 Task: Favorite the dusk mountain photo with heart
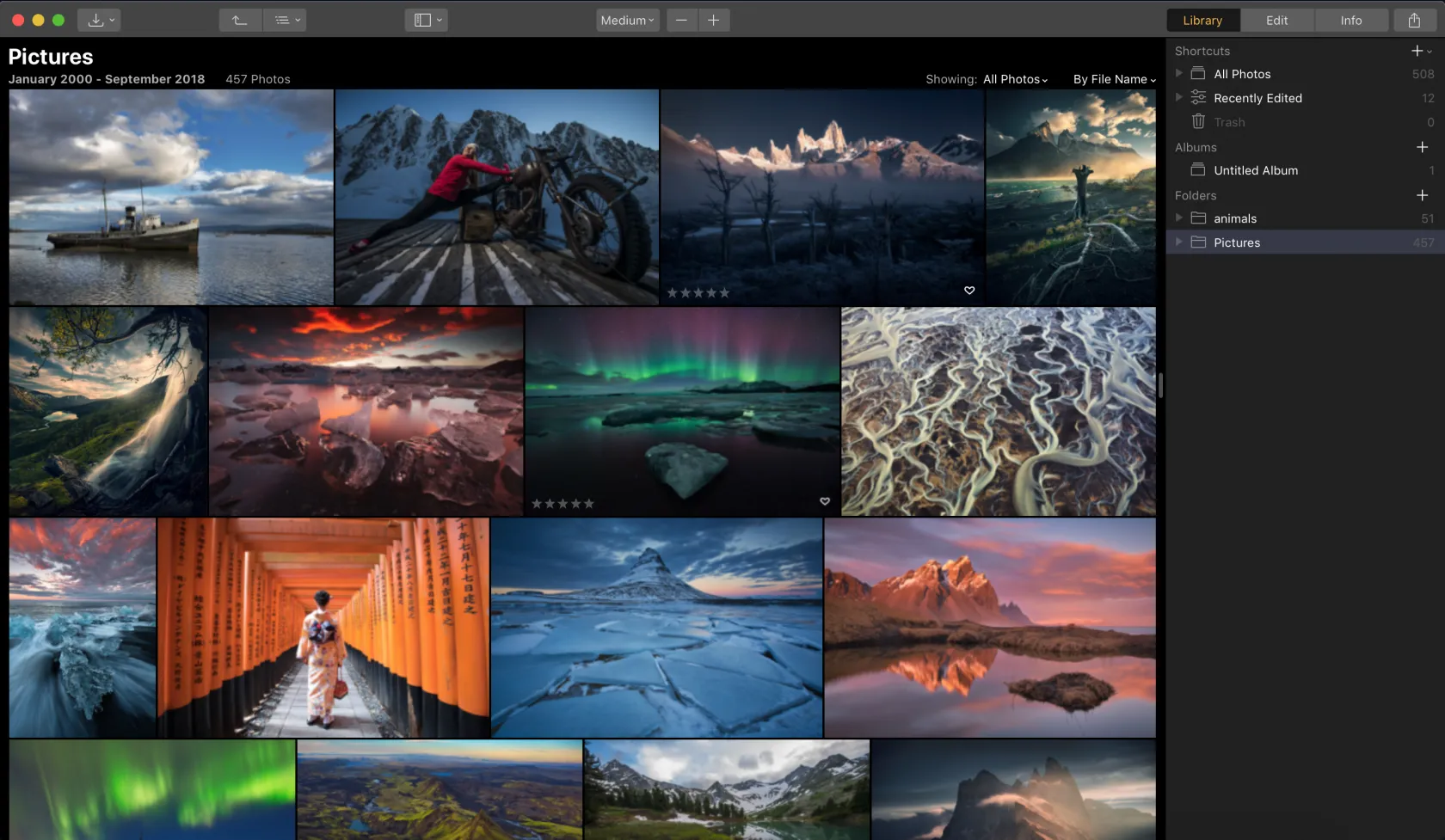click(x=969, y=291)
